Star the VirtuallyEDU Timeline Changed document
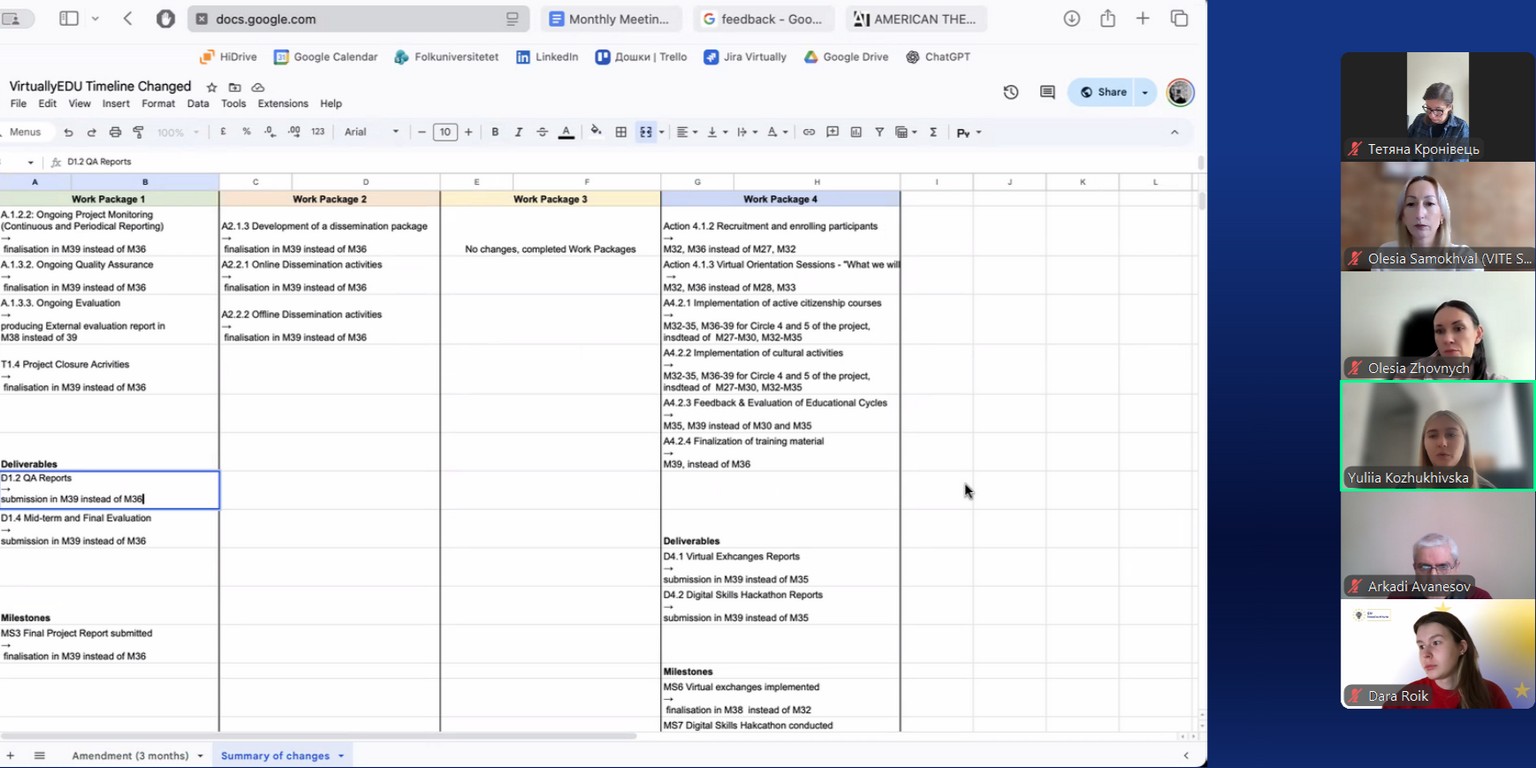Viewport: 1536px width, 768px height. [211, 87]
